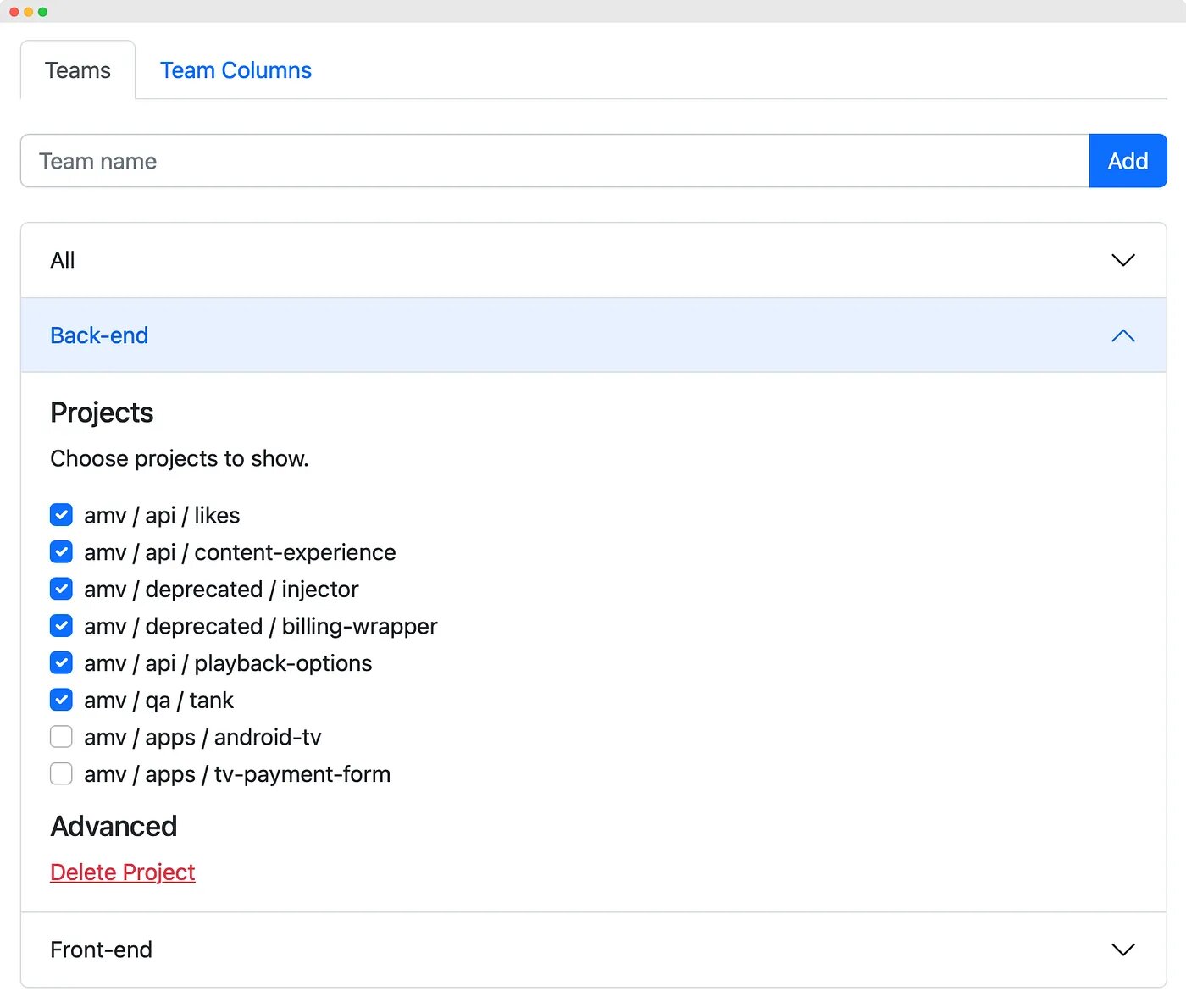Click the All accordion header label
Viewport: 1186px width, 1008px height.
63,260
